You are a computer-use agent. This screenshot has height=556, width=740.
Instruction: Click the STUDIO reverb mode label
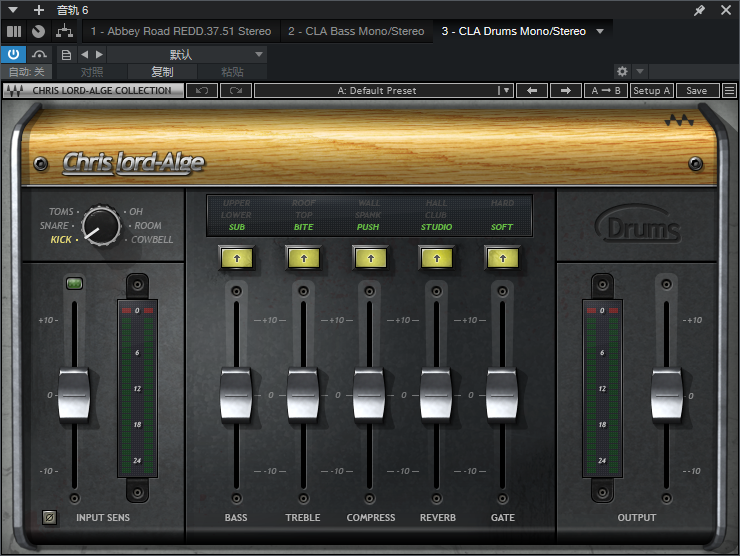point(437,227)
